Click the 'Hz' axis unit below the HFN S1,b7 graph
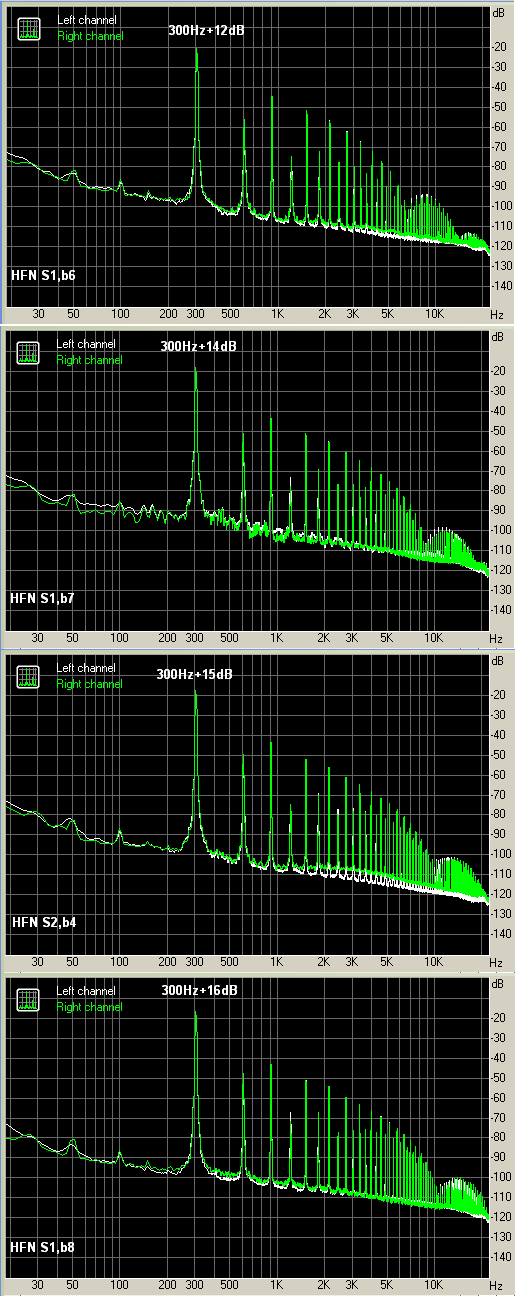517x1297 pixels. coord(497,638)
